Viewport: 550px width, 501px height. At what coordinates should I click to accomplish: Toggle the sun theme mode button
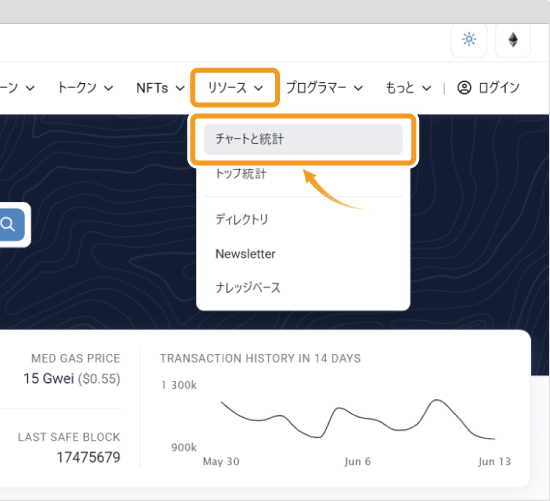coord(469,39)
